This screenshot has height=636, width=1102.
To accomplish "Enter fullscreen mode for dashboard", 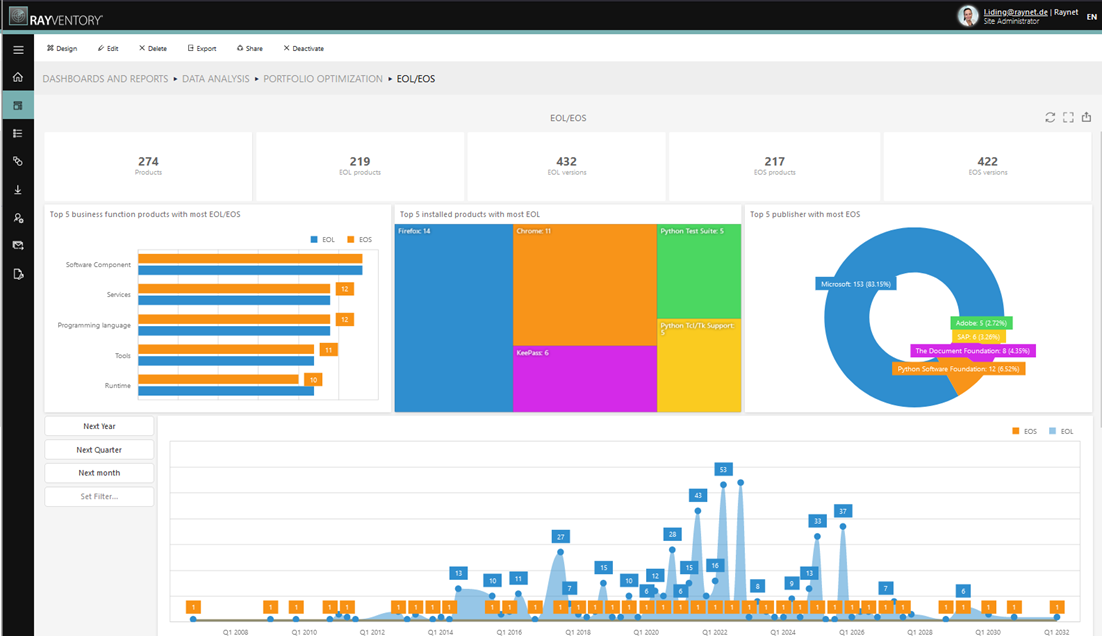I will coord(1068,117).
